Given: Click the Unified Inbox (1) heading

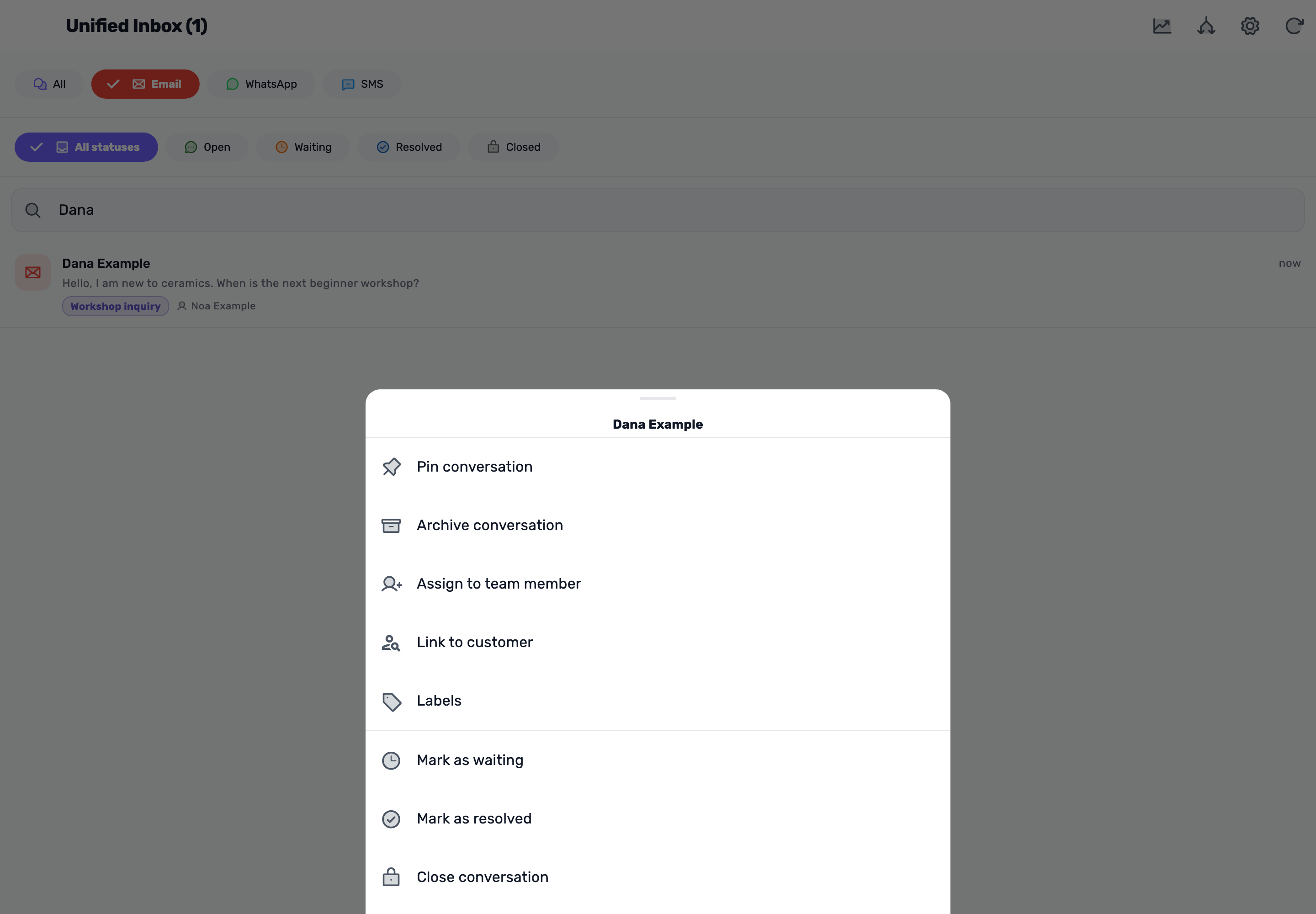Looking at the screenshot, I should [136, 26].
